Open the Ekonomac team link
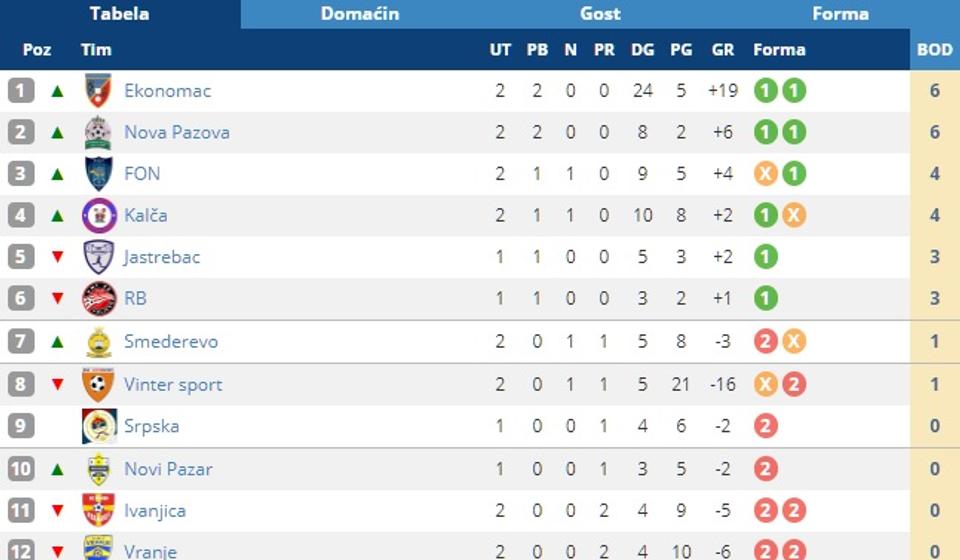Screen dimensions: 960x560 (x=167, y=91)
